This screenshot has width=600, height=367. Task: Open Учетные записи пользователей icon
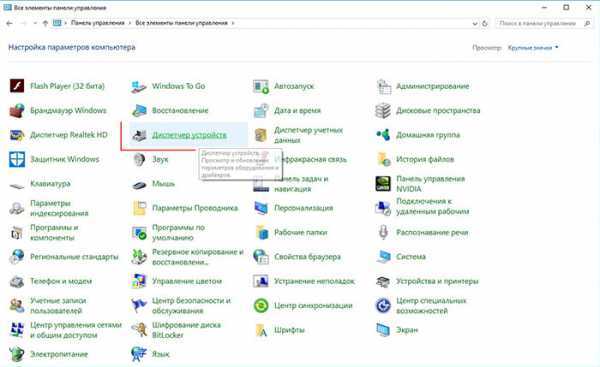[x=17, y=306]
